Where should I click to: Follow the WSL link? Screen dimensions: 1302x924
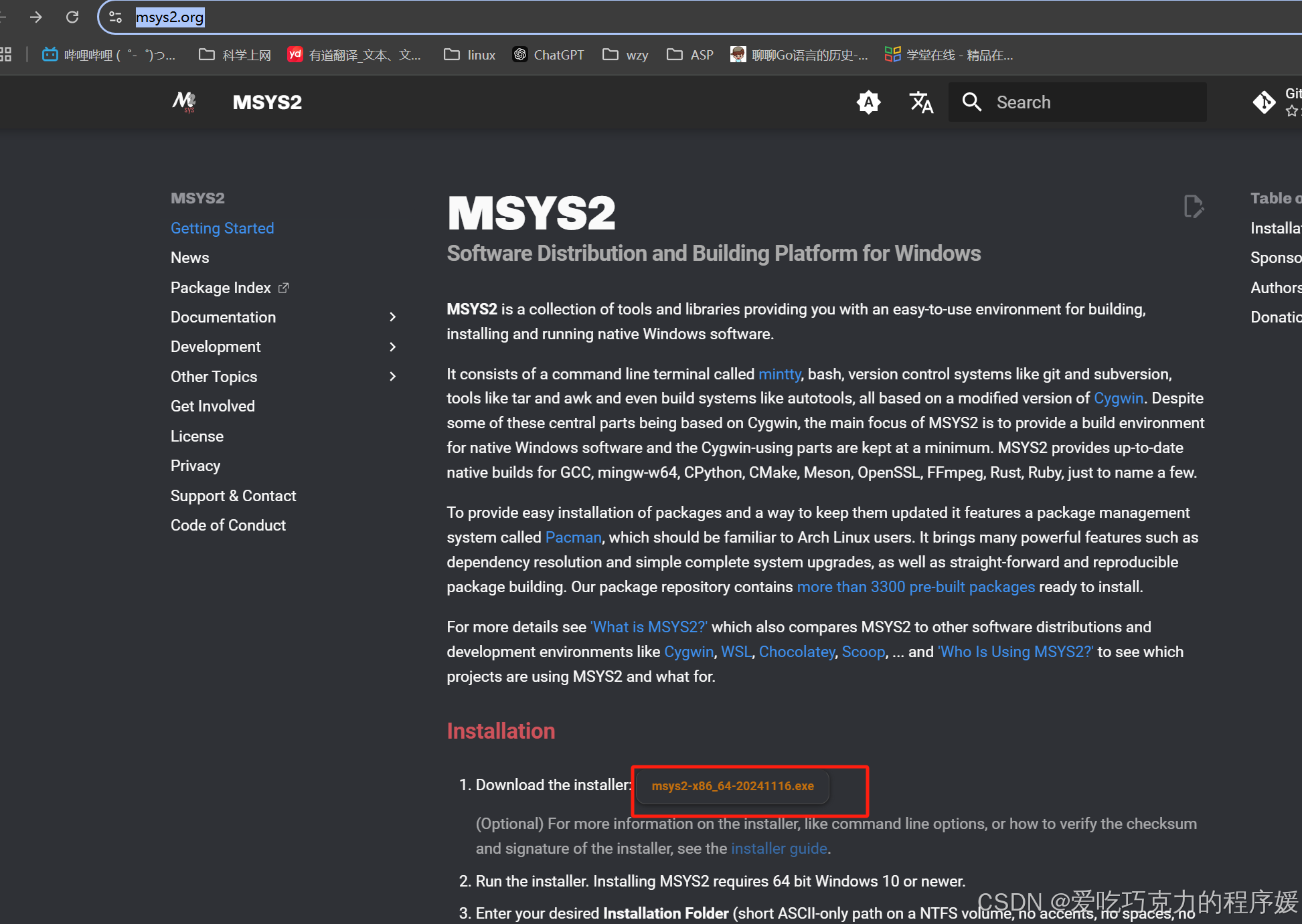(x=736, y=652)
